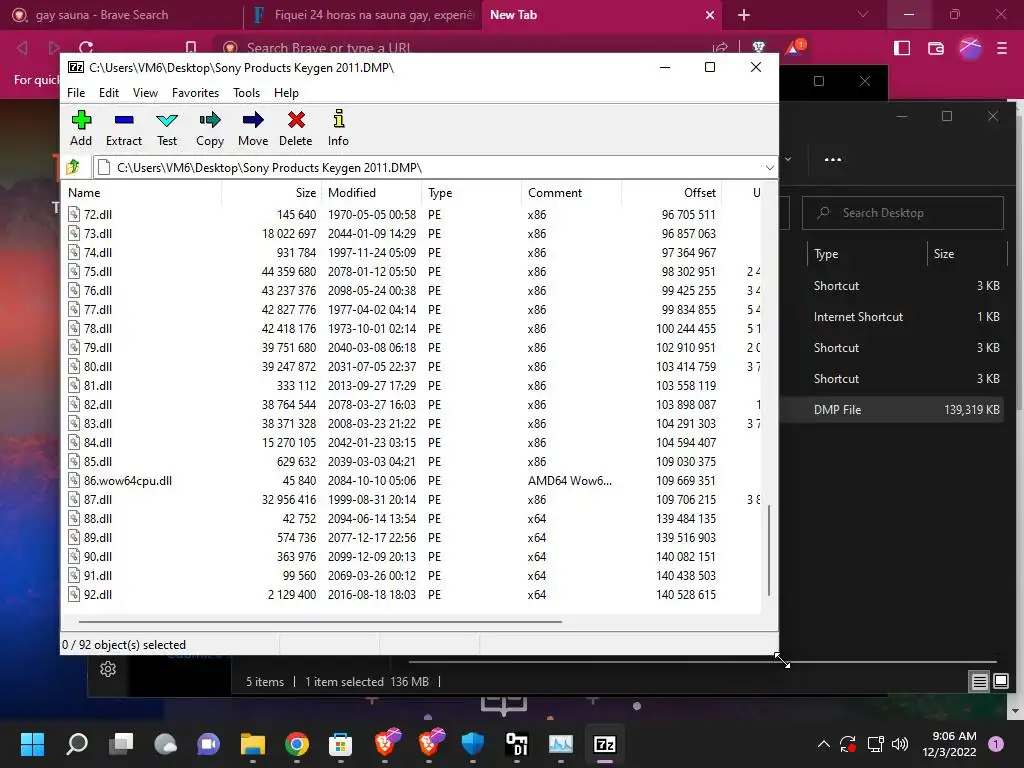Viewport: 1024px width, 768px height.
Task: Open the Brave tab search dropdown arrow
Action: click(863, 14)
